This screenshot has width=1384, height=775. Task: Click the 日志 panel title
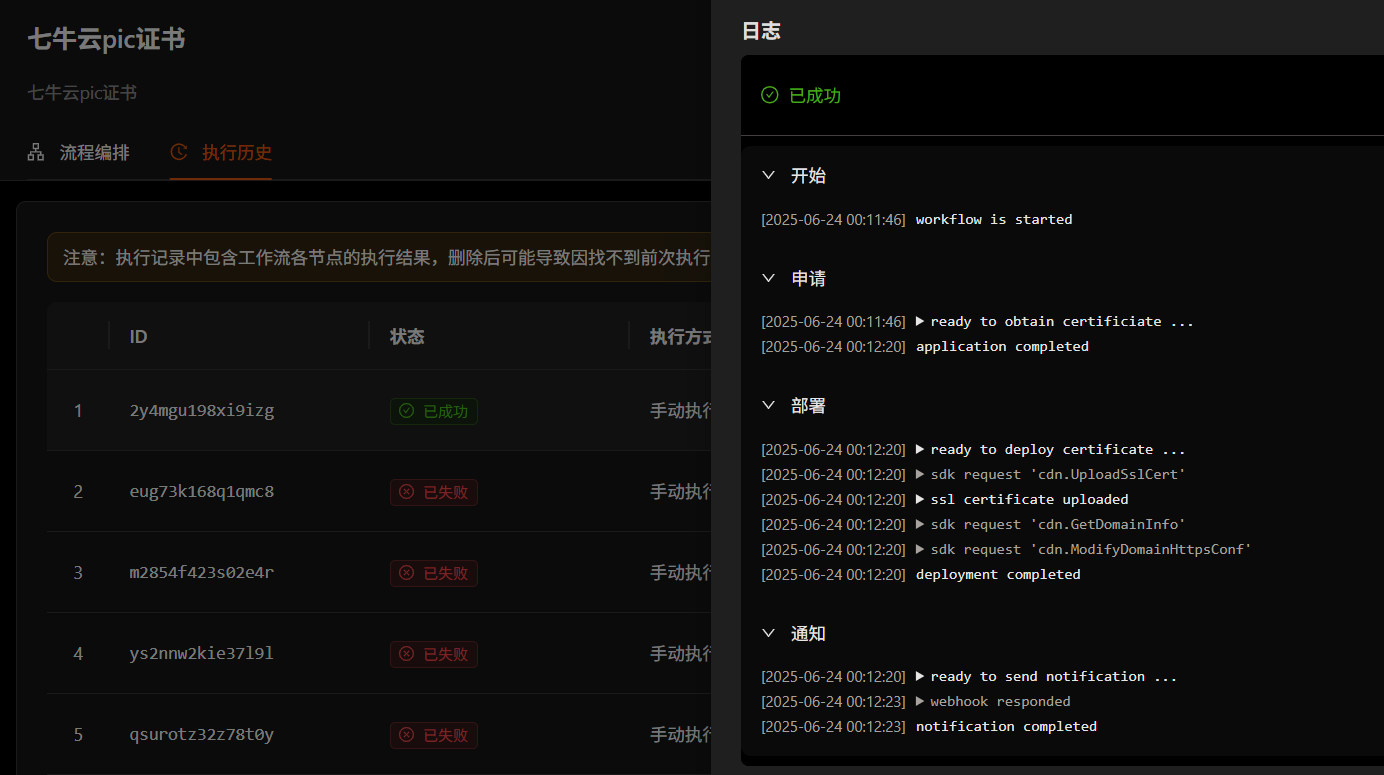761,31
